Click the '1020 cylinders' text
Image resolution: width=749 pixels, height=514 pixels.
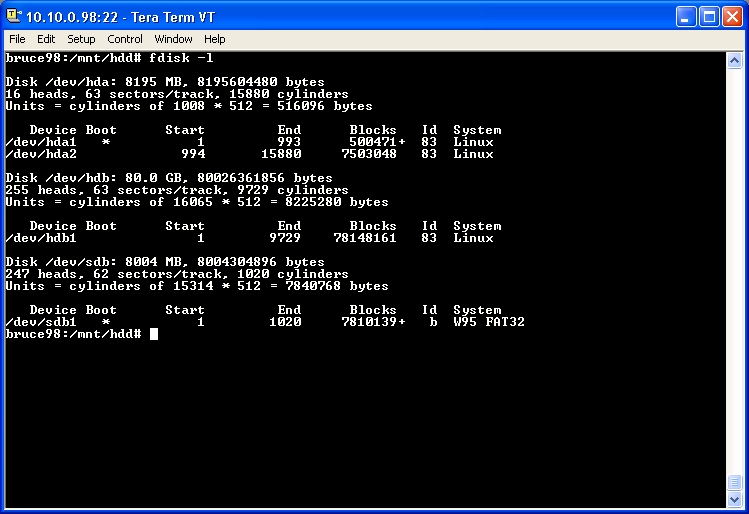(293, 274)
